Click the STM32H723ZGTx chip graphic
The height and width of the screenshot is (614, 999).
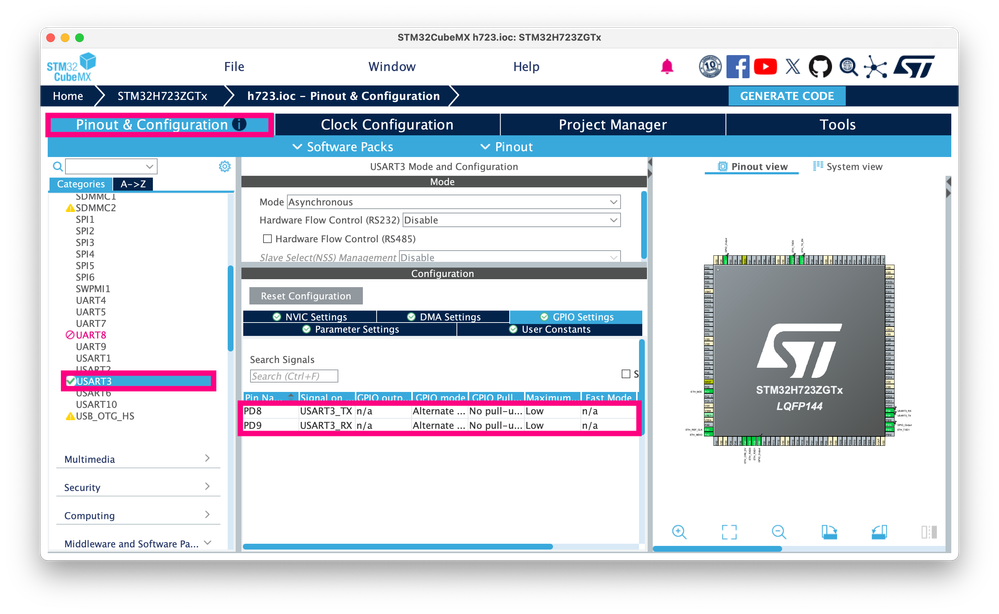[x=799, y=350]
